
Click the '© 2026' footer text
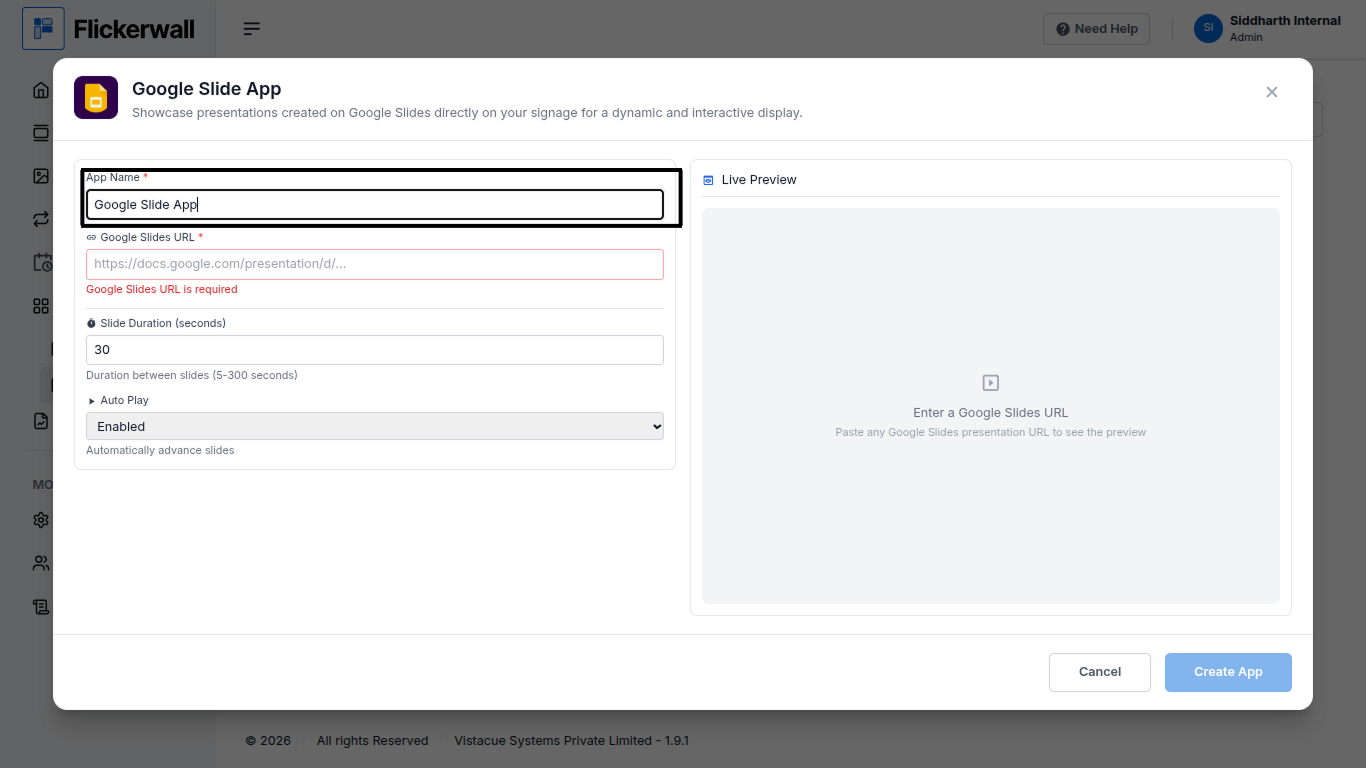[x=268, y=741]
